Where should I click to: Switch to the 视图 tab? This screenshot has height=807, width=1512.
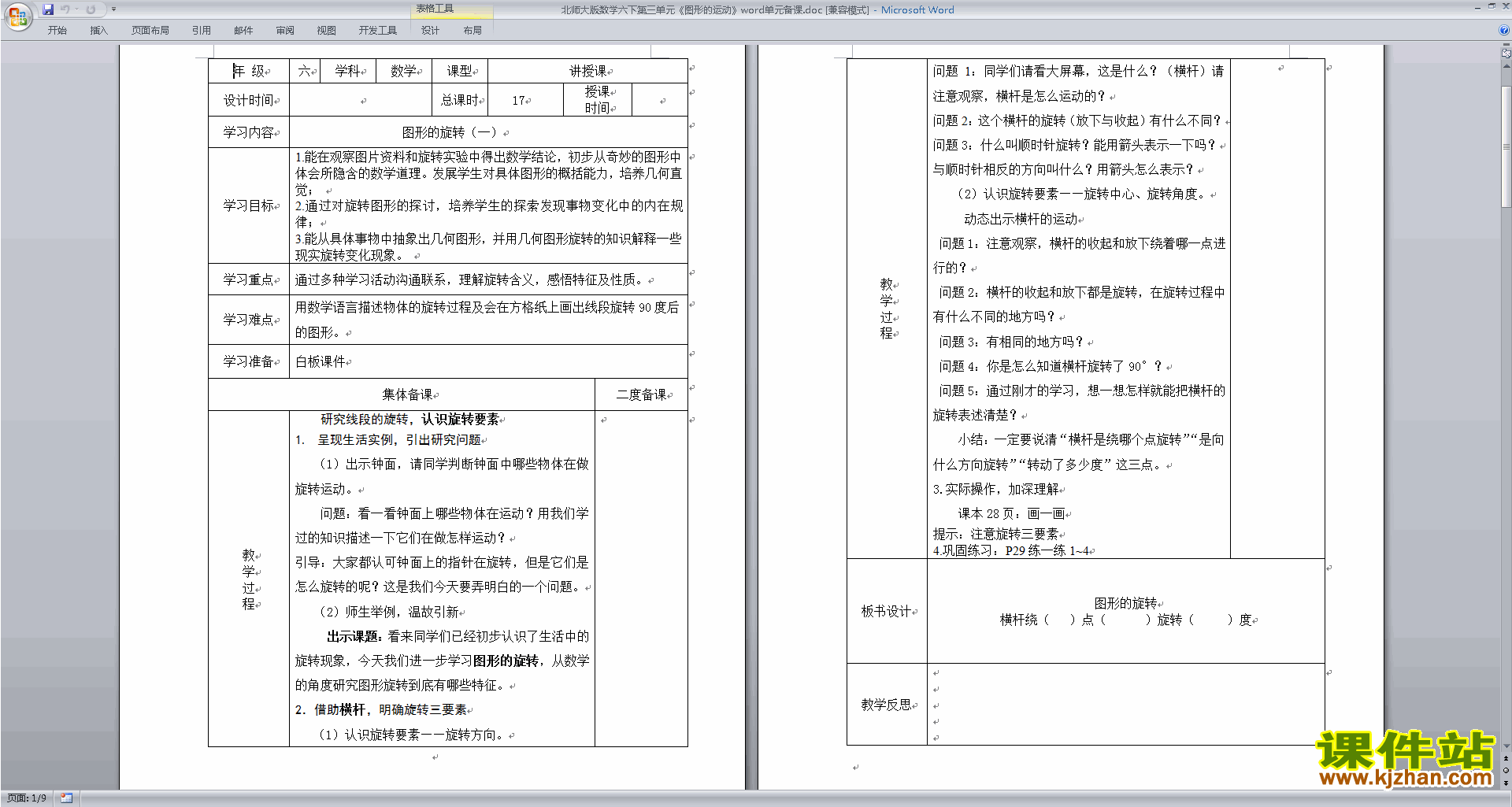pos(327,31)
